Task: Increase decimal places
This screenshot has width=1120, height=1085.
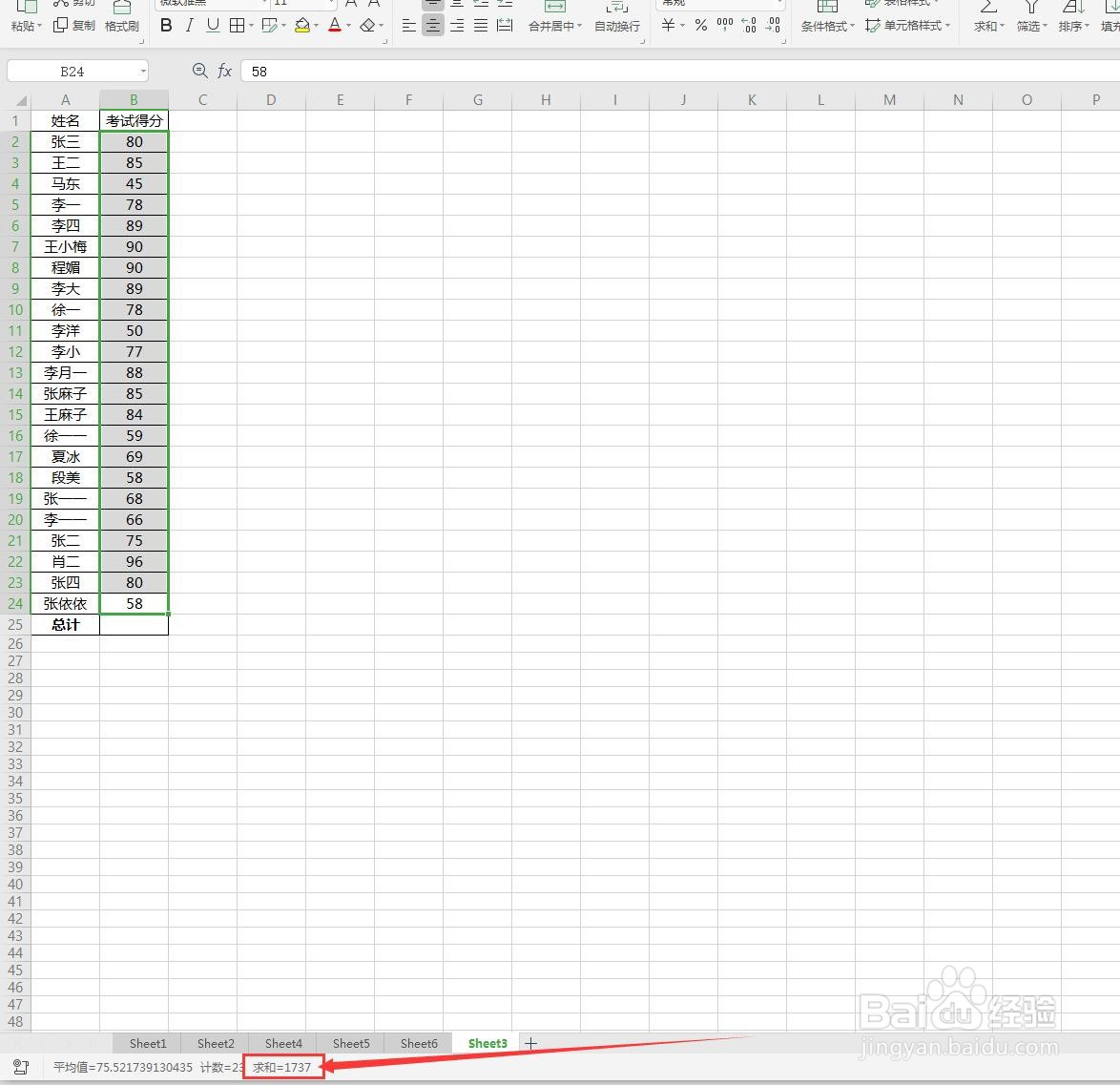Action: pos(749,26)
